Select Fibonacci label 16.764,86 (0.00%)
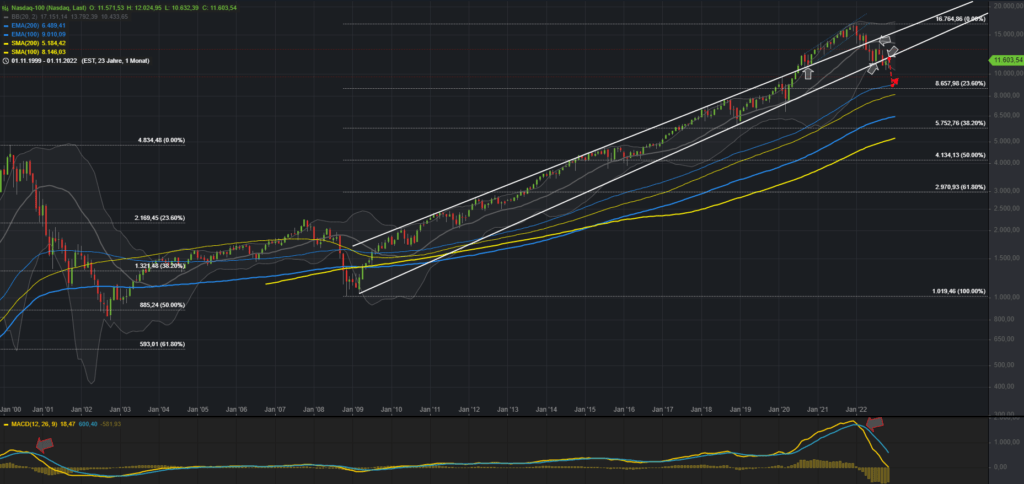The height and width of the screenshot is (484, 1024). (959, 19)
